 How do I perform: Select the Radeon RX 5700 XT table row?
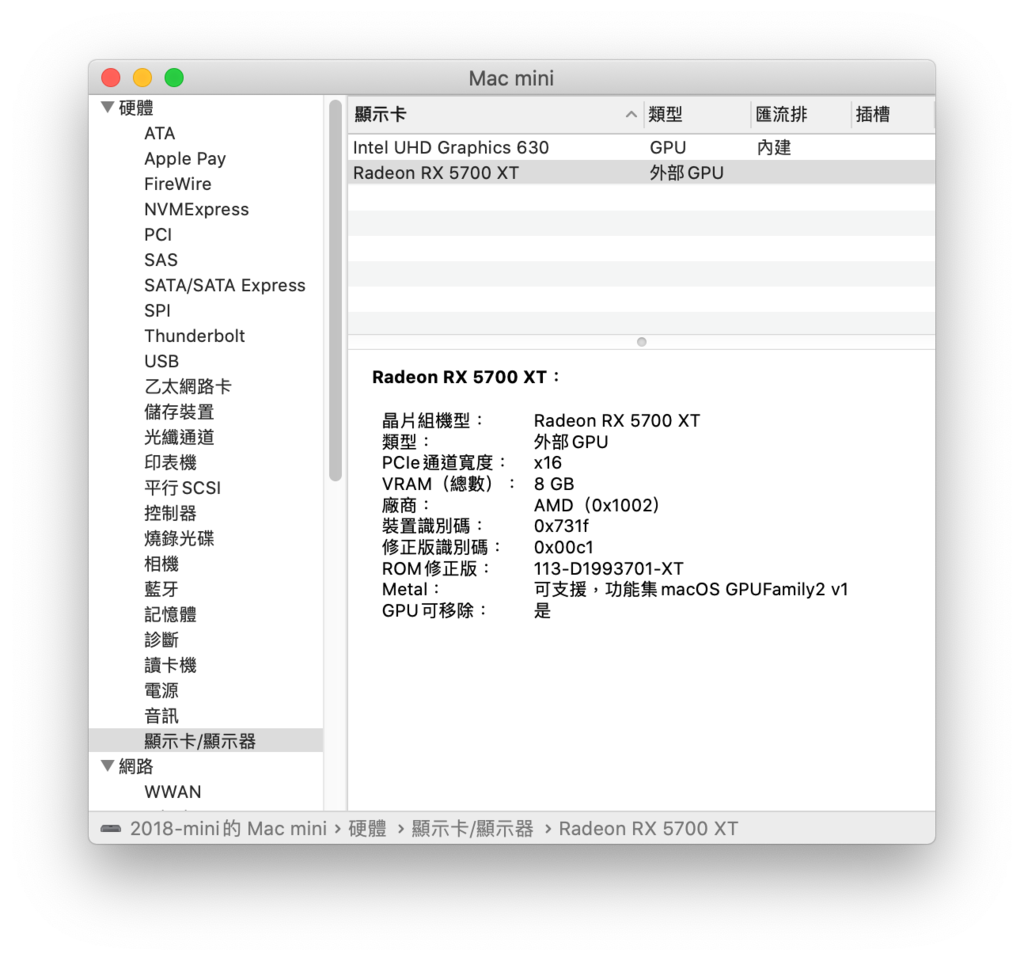point(641,173)
